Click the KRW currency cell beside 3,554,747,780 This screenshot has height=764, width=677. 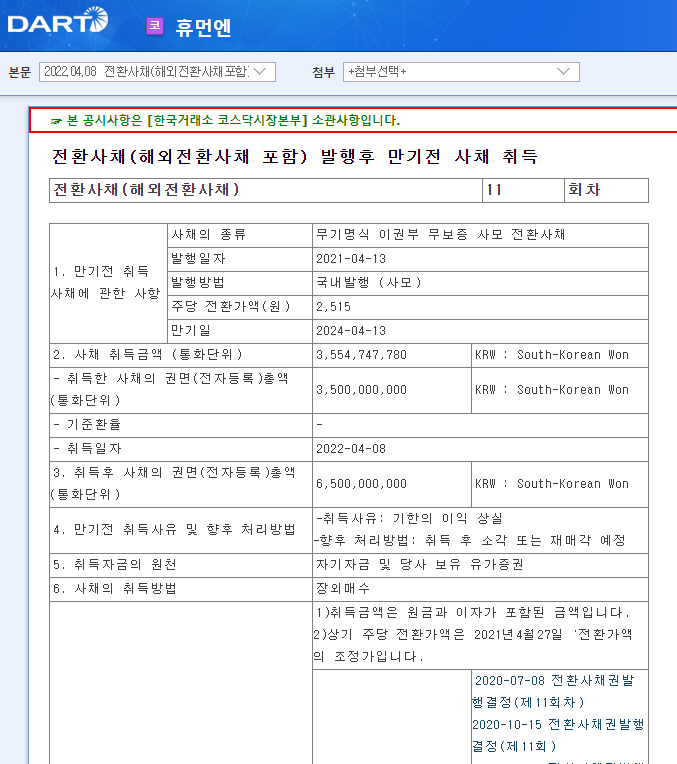(560, 355)
